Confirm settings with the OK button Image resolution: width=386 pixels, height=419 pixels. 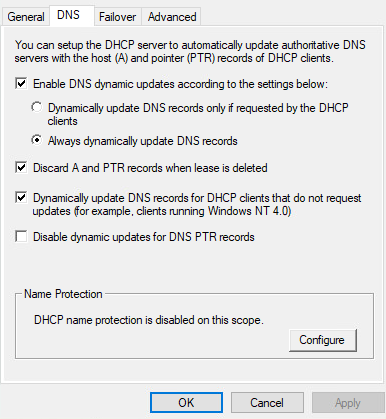(x=186, y=403)
